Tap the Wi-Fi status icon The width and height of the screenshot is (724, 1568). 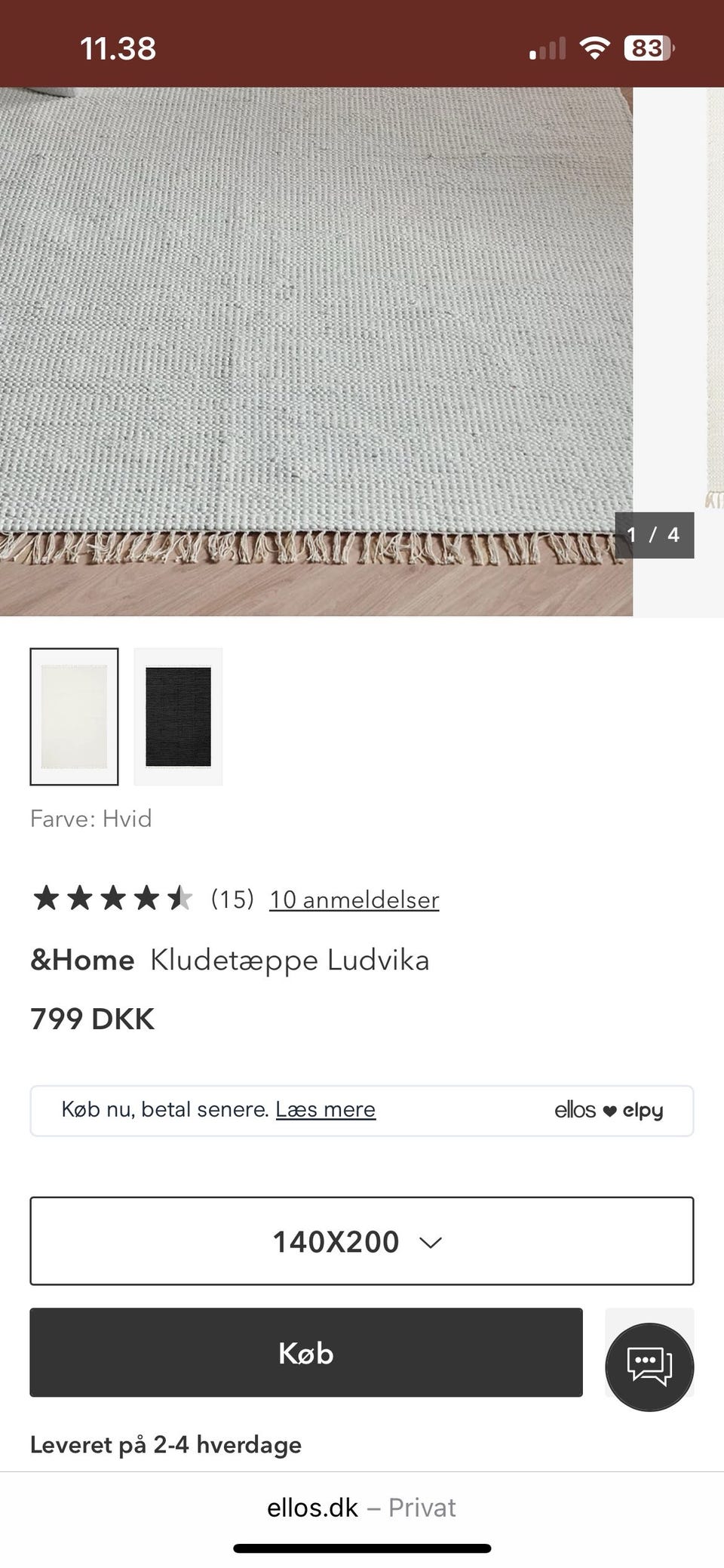pyautogui.click(x=594, y=49)
